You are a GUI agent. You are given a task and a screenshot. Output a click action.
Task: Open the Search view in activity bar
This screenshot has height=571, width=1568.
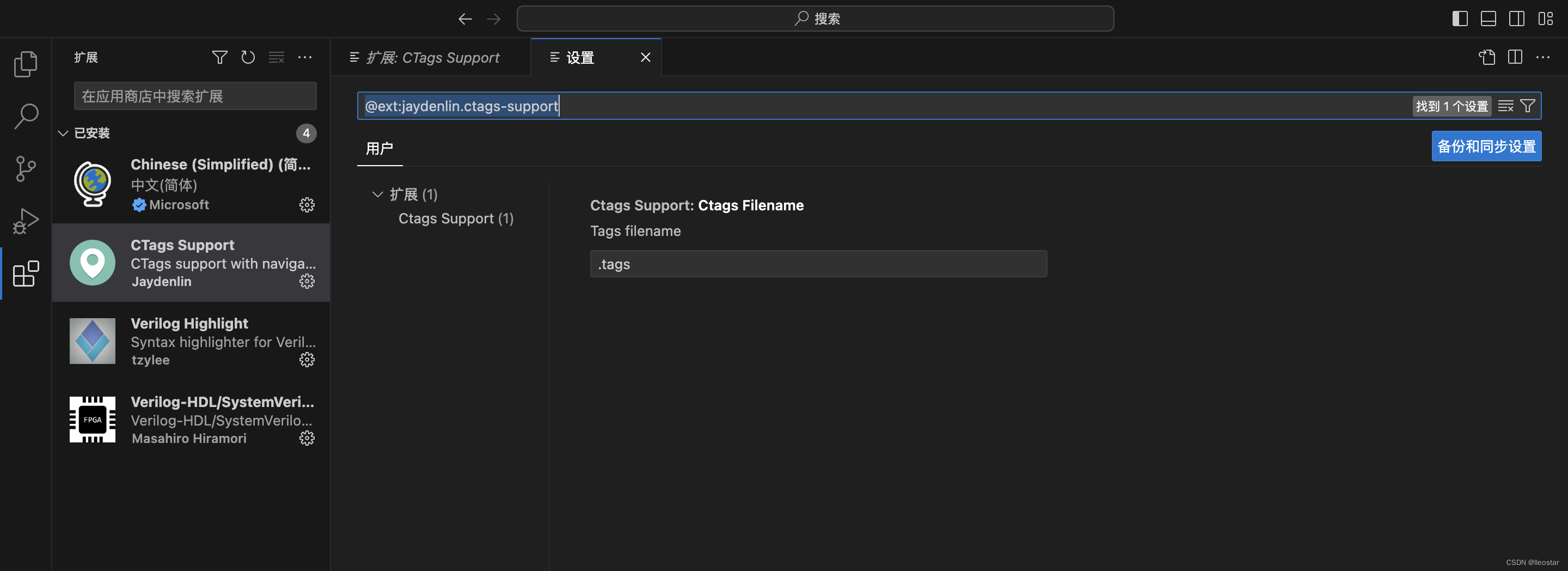(x=26, y=116)
